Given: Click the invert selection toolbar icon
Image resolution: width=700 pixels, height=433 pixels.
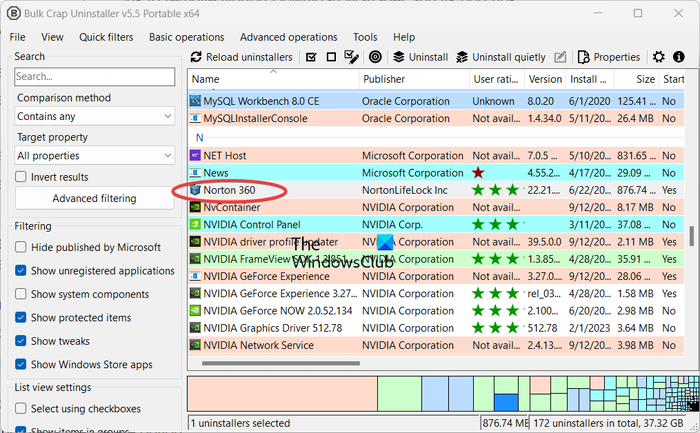Looking at the screenshot, I should point(351,57).
